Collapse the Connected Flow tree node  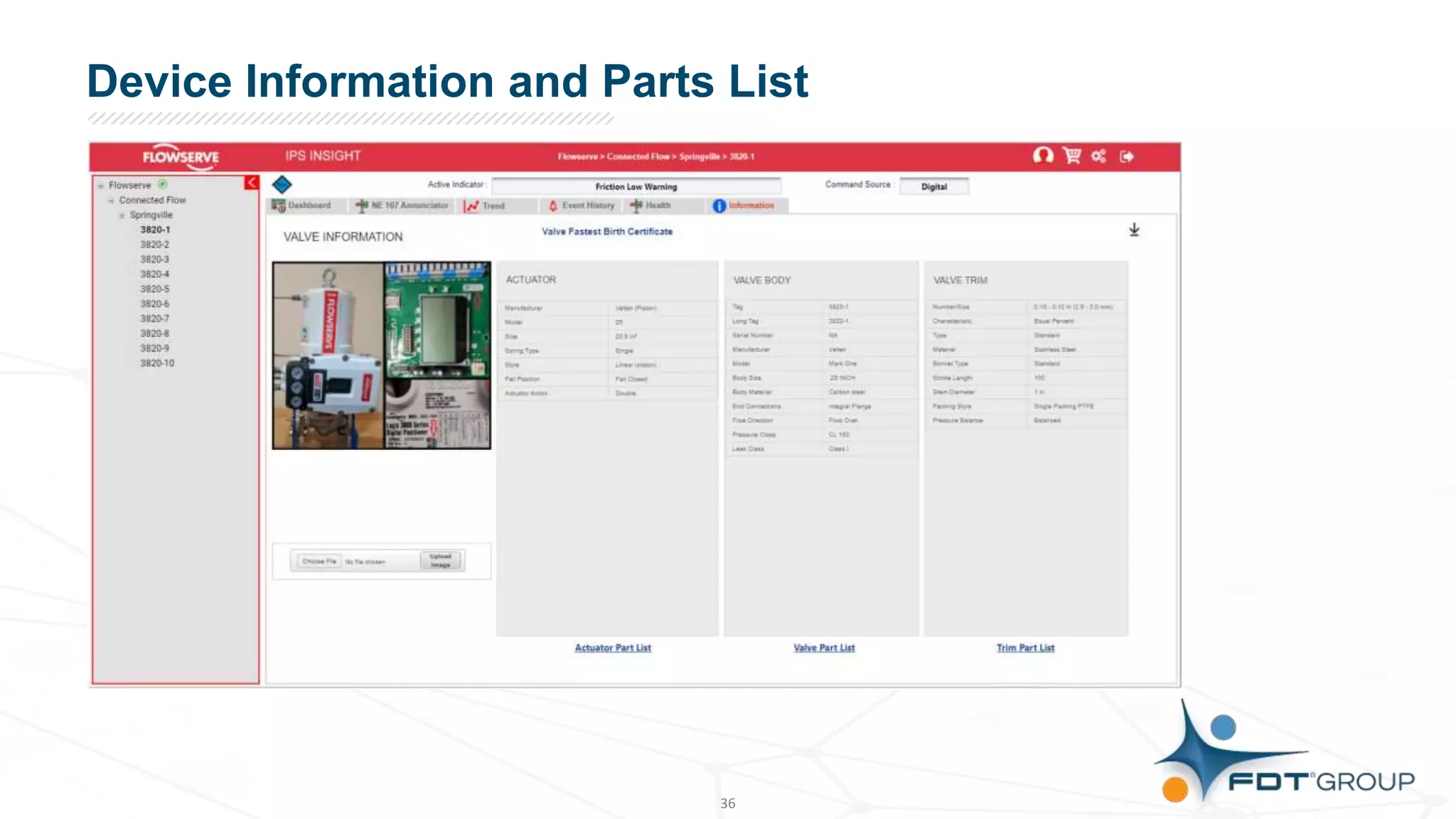(x=111, y=200)
